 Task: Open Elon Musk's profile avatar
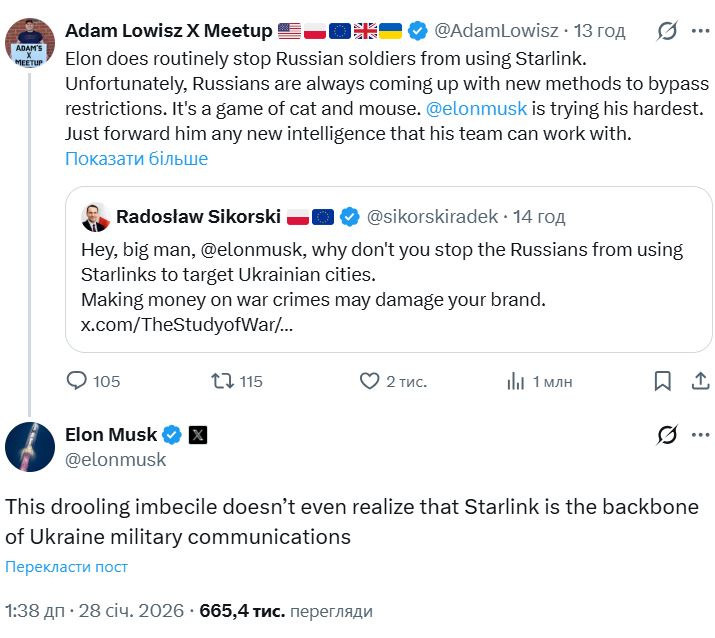tap(29, 446)
